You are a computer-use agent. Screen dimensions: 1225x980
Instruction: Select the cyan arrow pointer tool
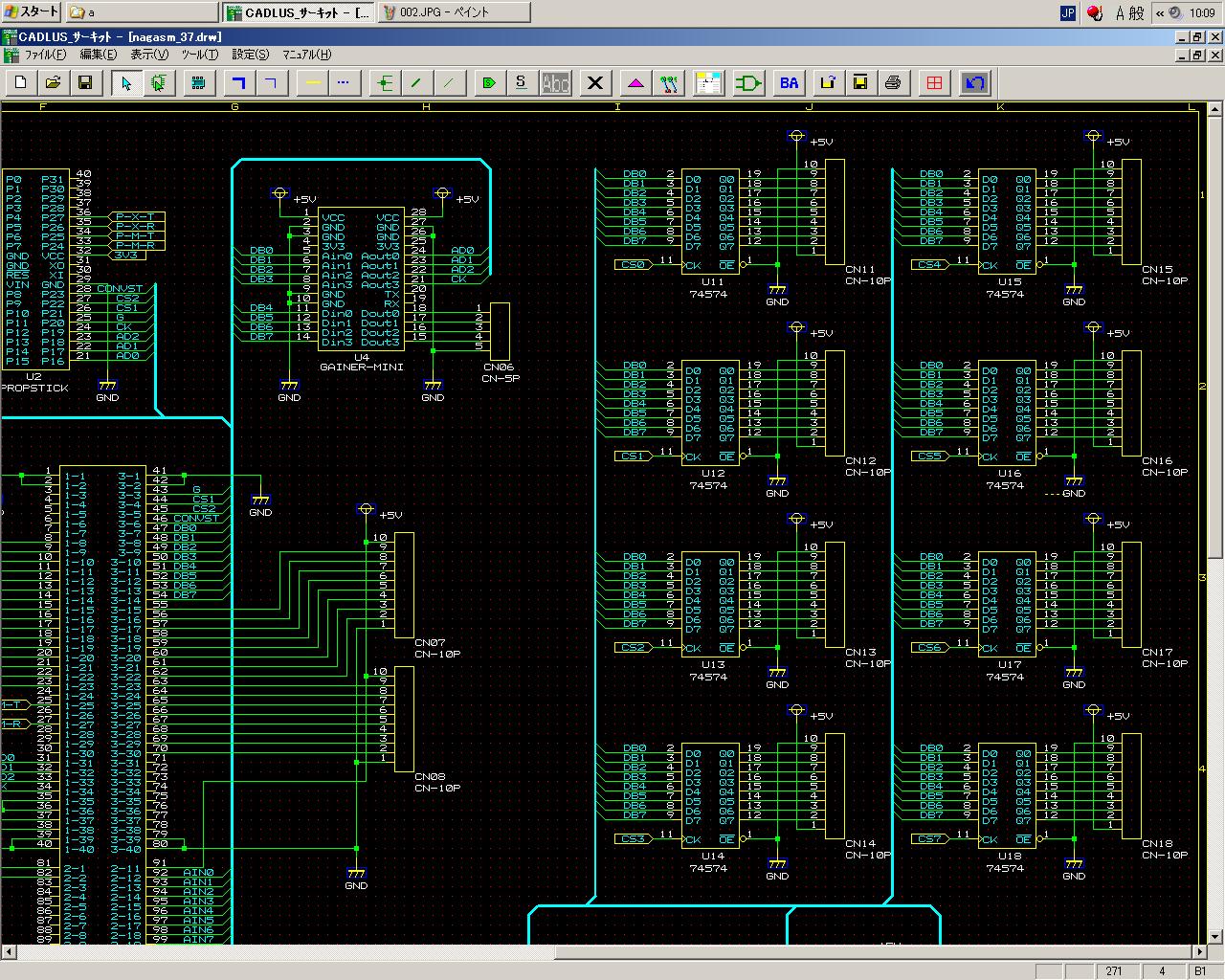126,83
